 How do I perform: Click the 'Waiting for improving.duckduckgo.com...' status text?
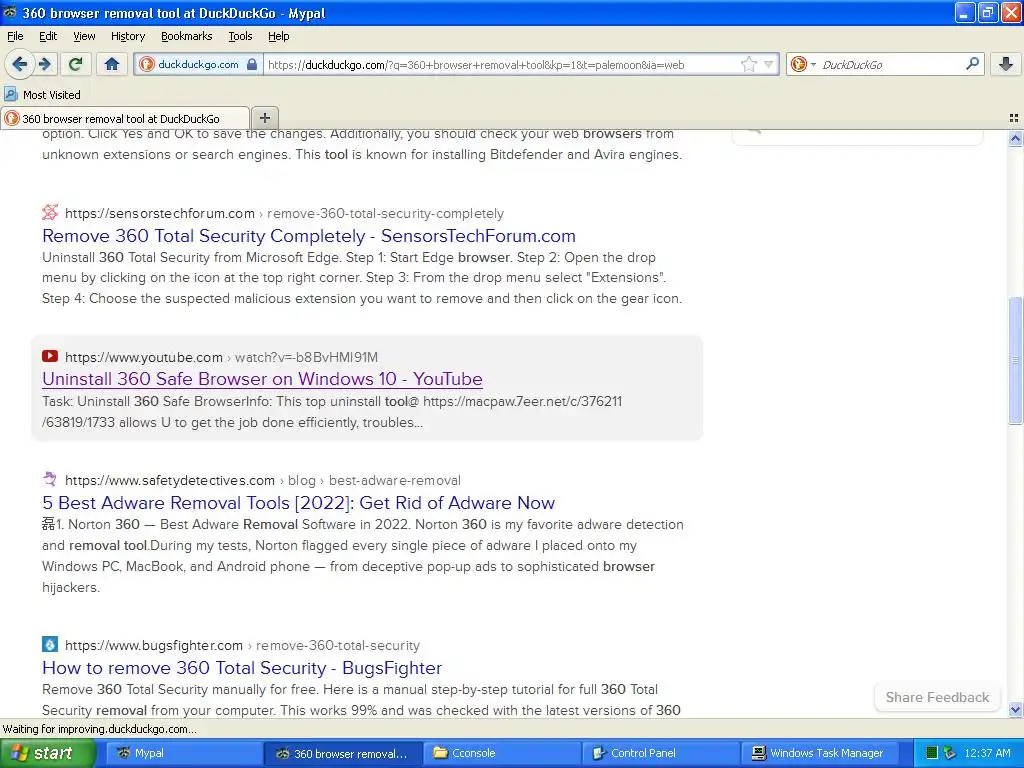pyautogui.click(x=99, y=729)
